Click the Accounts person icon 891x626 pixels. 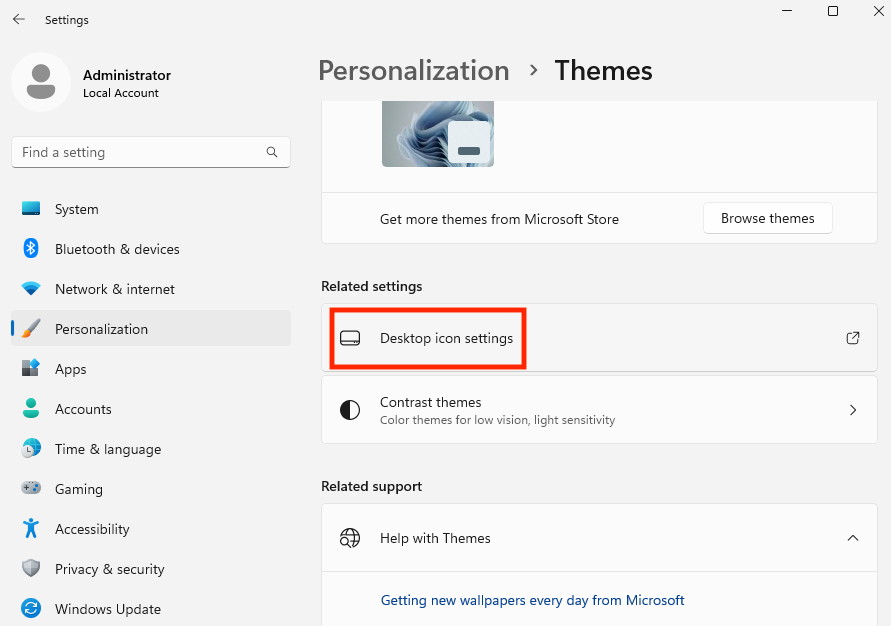point(31,409)
